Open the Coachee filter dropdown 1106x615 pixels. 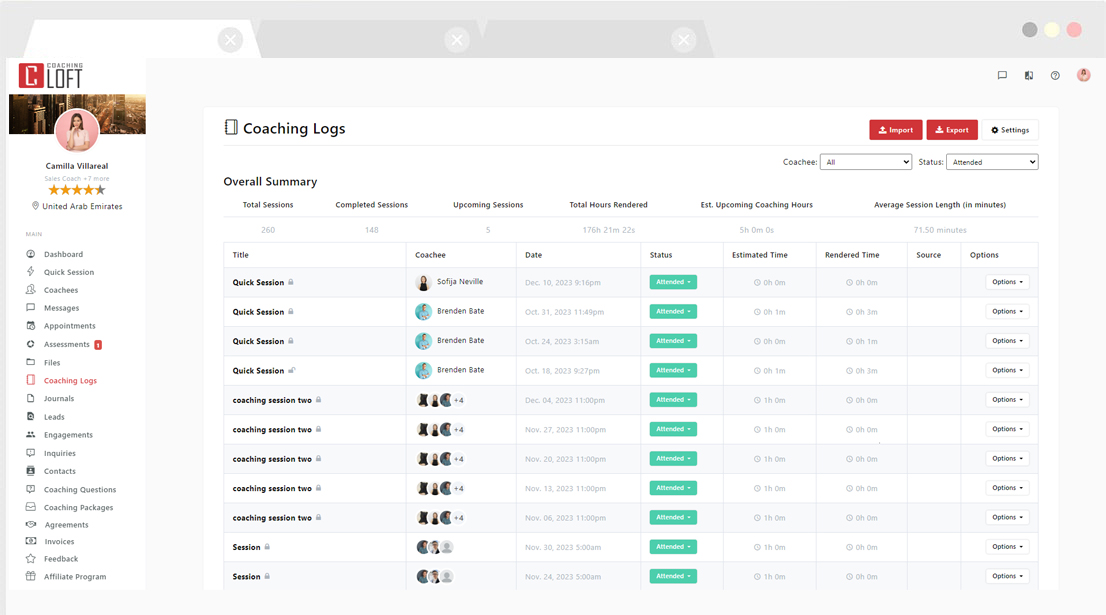point(866,161)
